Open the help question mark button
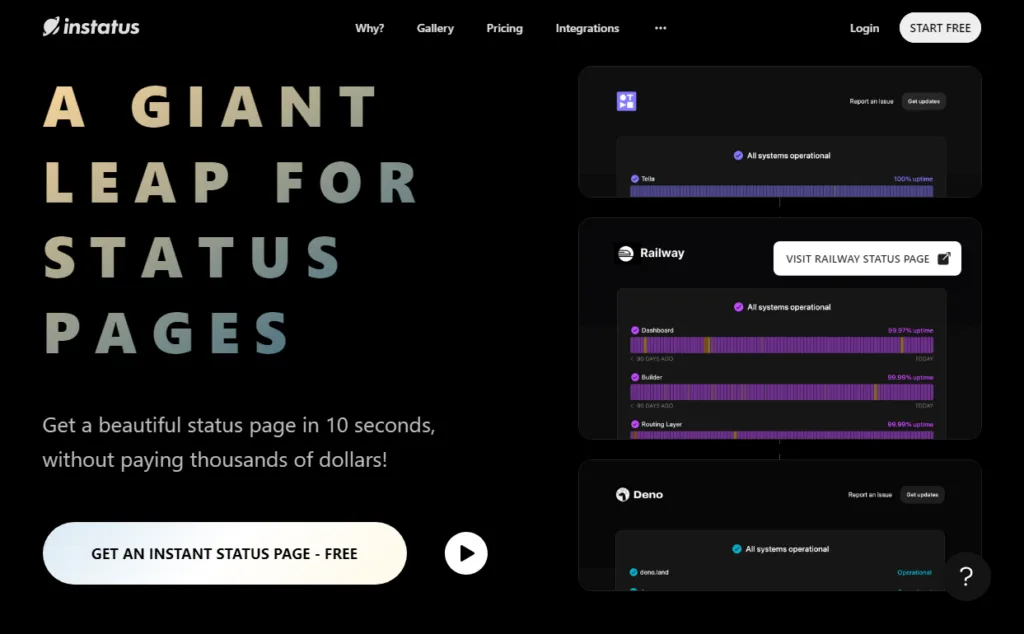 tap(966, 576)
